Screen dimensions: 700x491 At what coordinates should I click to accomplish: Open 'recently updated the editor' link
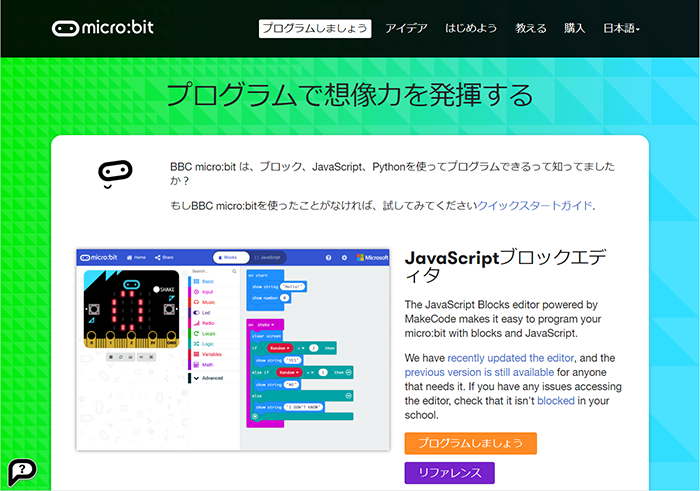point(510,358)
